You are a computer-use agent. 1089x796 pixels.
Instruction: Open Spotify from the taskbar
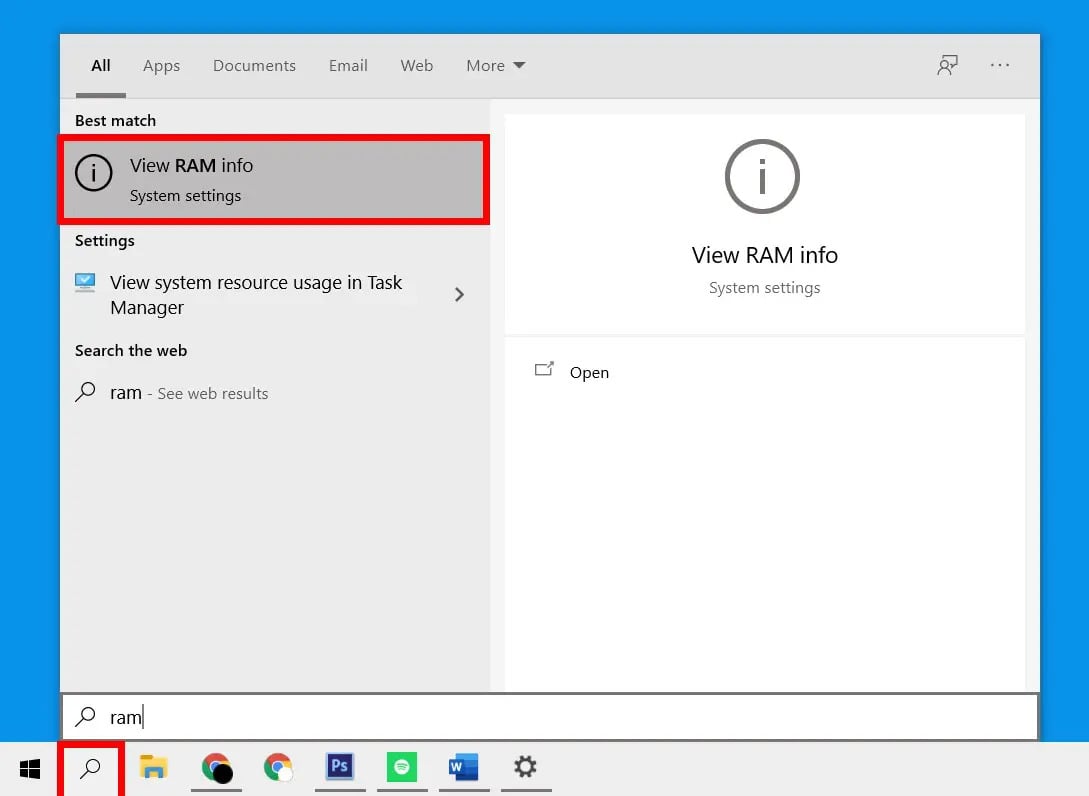pos(402,769)
